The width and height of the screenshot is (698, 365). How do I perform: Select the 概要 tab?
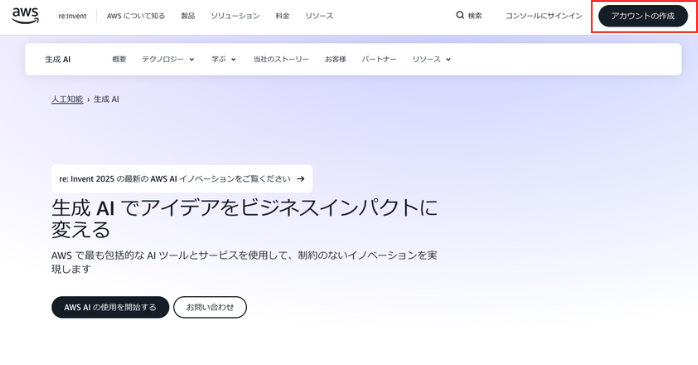pos(119,59)
